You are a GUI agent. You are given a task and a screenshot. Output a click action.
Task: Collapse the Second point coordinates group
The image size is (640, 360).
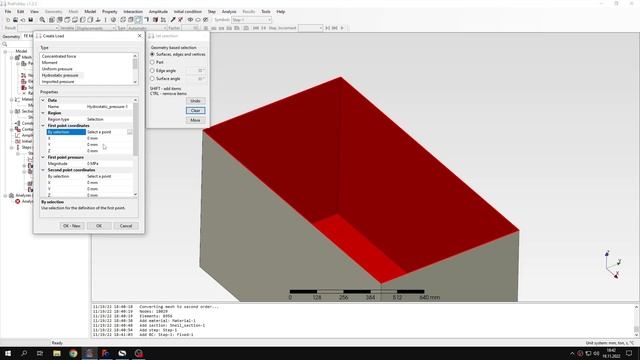pyautogui.click(x=43, y=170)
